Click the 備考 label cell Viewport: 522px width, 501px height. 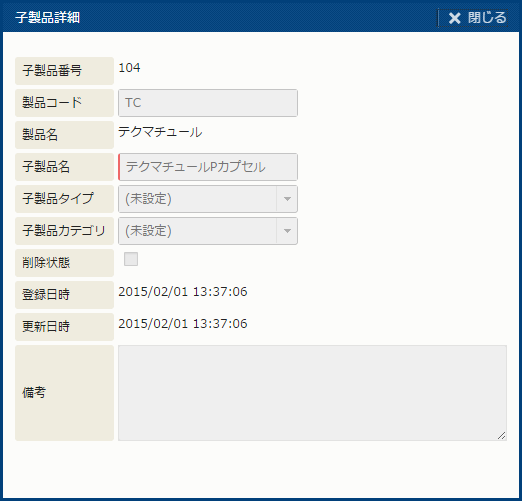(64, 393)
